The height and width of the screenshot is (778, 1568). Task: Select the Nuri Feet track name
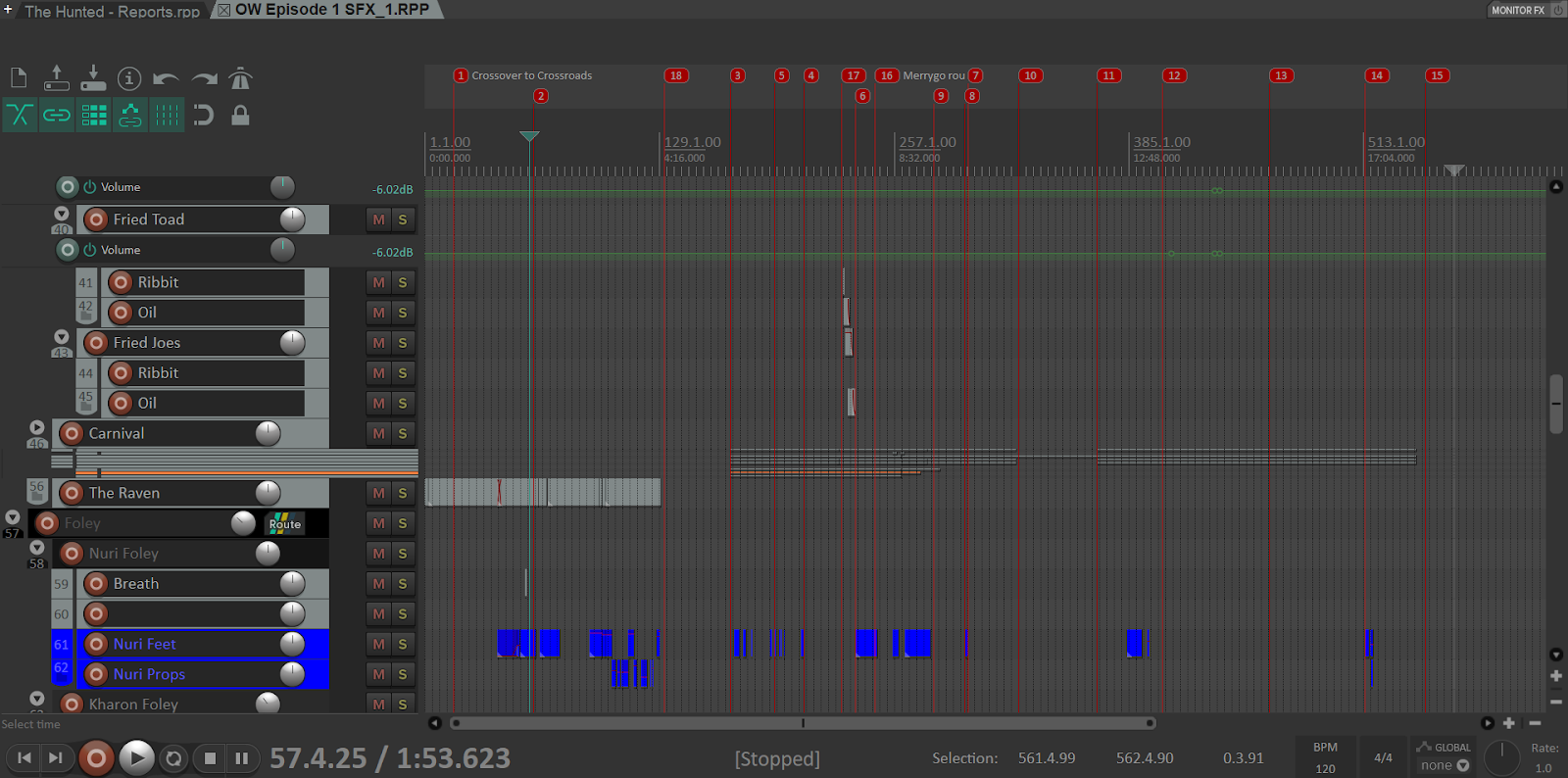coord(145,644)
